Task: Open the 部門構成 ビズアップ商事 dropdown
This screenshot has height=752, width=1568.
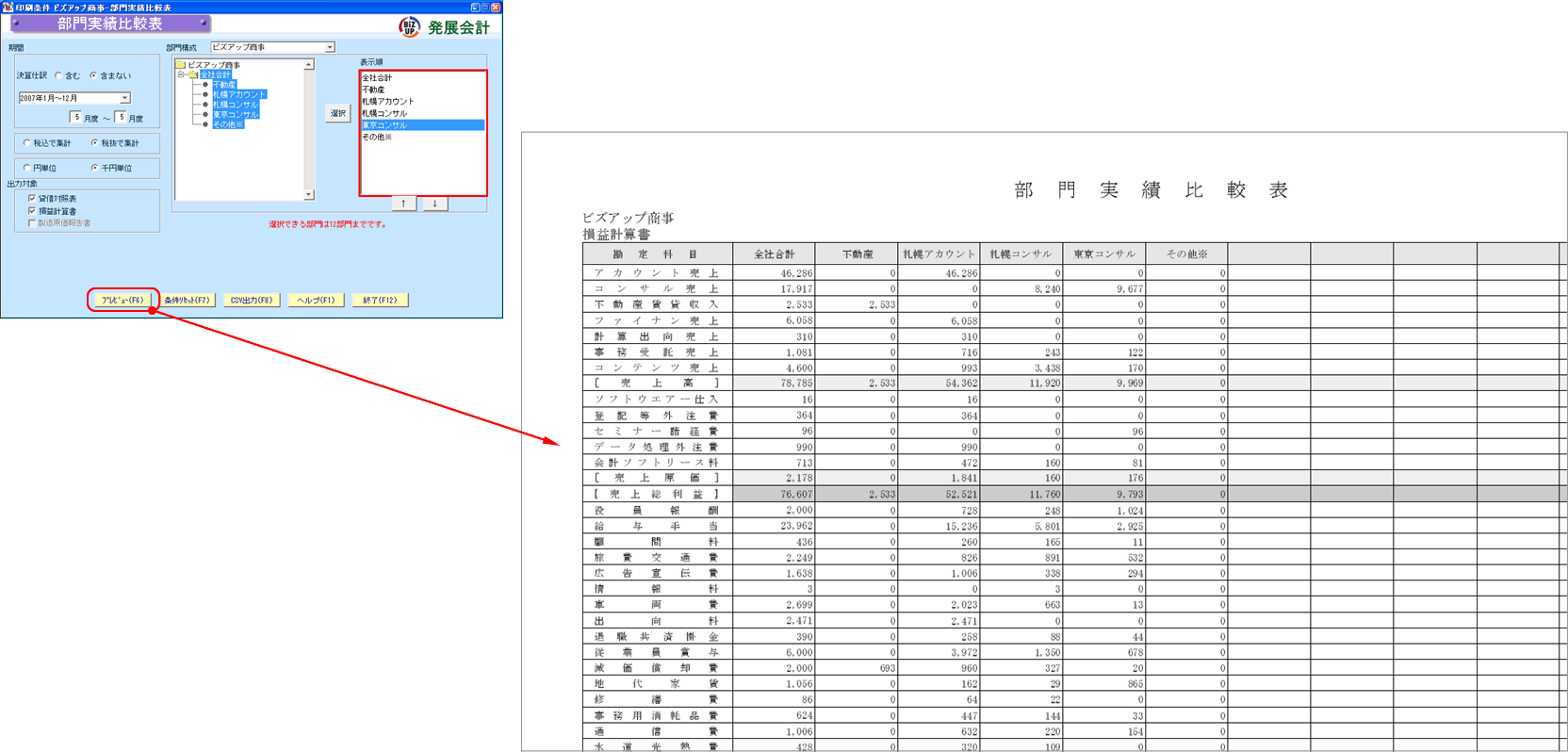Action: coord(330,47)
